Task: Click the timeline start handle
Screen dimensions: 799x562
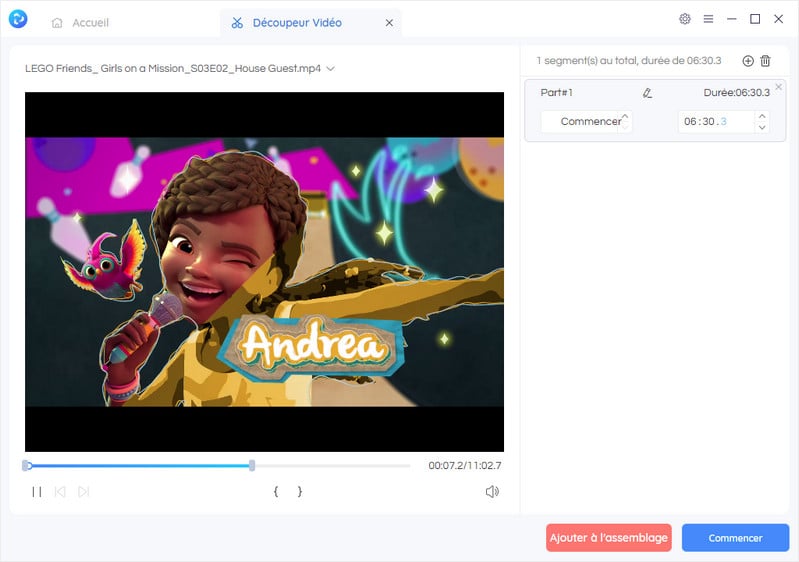Action: [26, 465]
